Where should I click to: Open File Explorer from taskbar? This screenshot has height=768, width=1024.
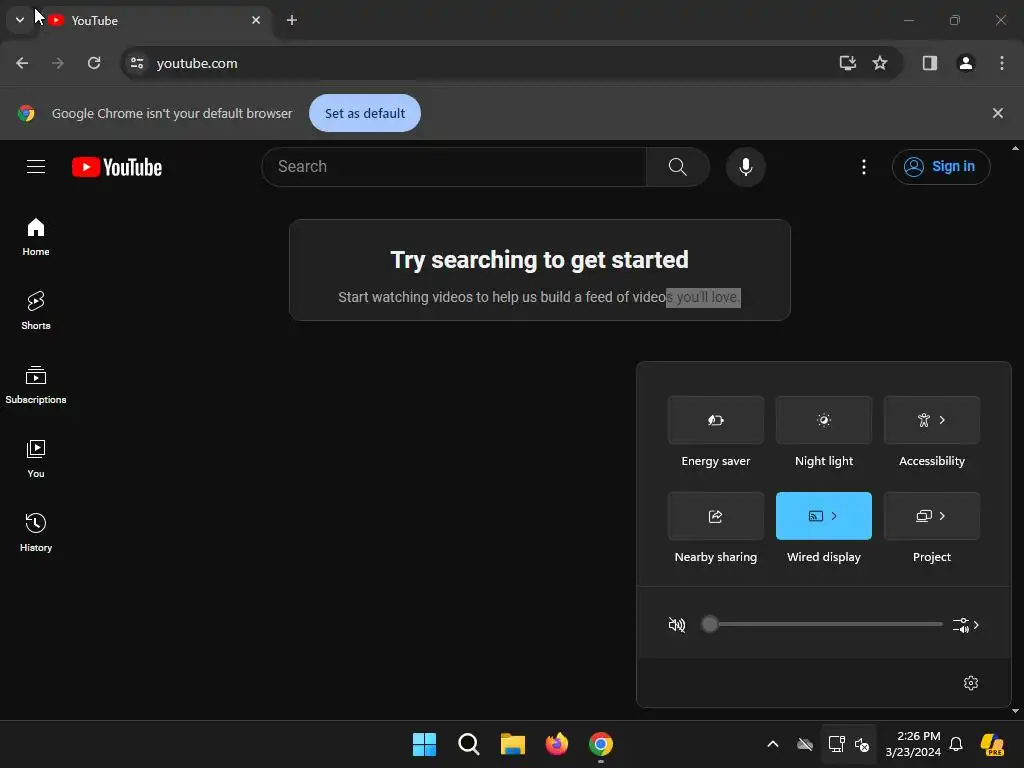(x=513, y=744)
